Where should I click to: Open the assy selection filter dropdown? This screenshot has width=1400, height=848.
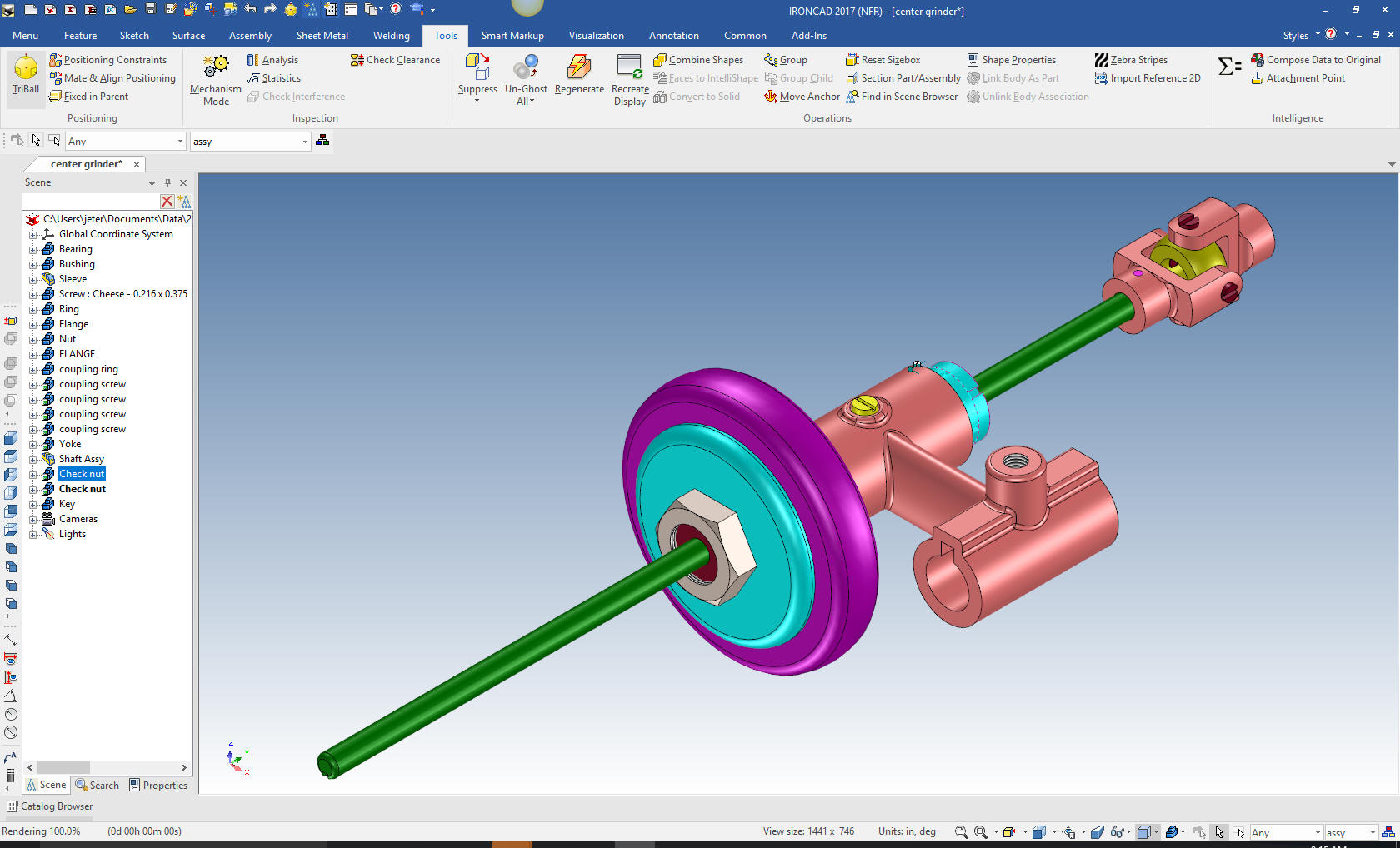(305, 142)
